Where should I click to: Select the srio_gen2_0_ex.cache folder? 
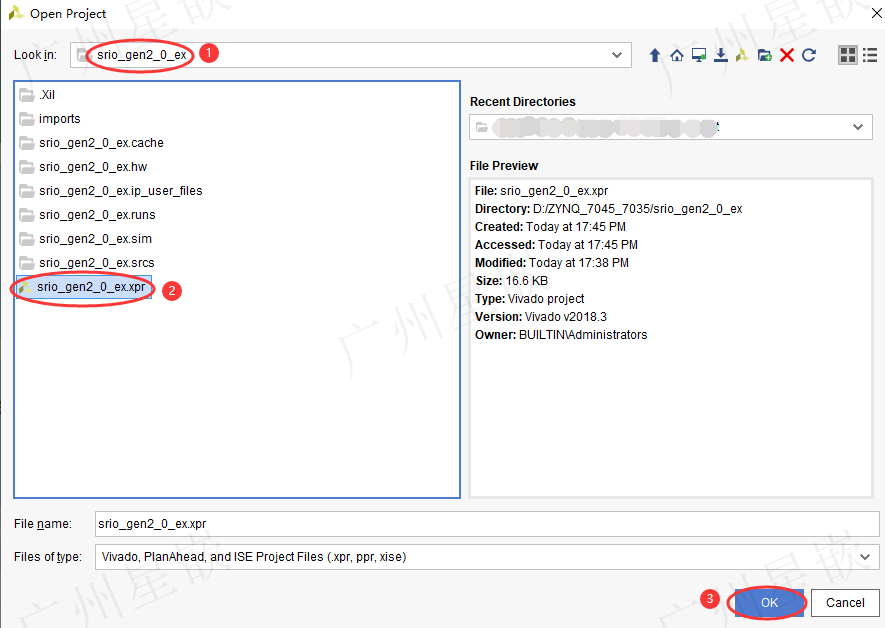(x=91, y=143)
